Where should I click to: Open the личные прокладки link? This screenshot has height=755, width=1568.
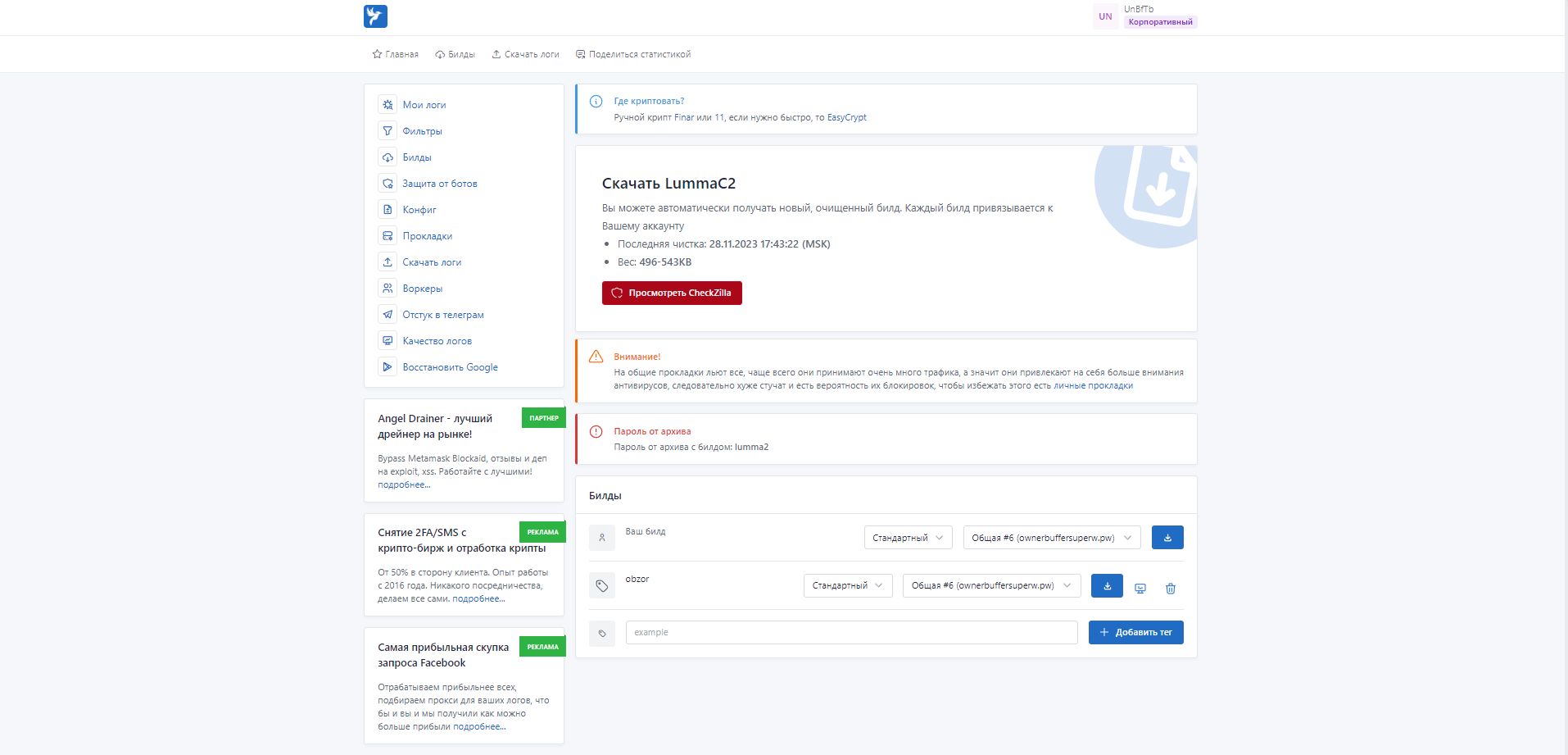coord(1093,386)
